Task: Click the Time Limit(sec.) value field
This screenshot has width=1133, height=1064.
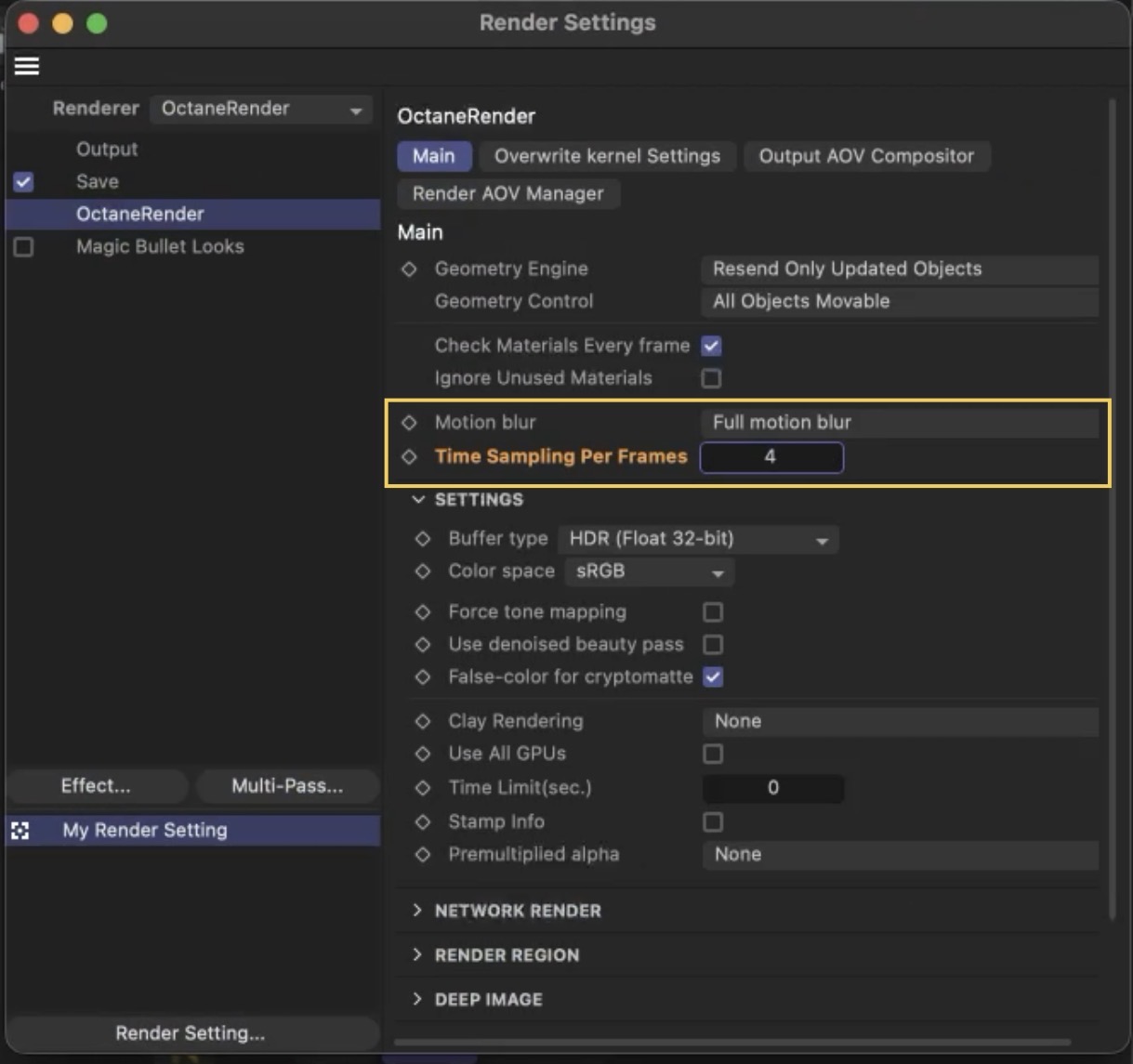Action: click(x=772, y=788)
